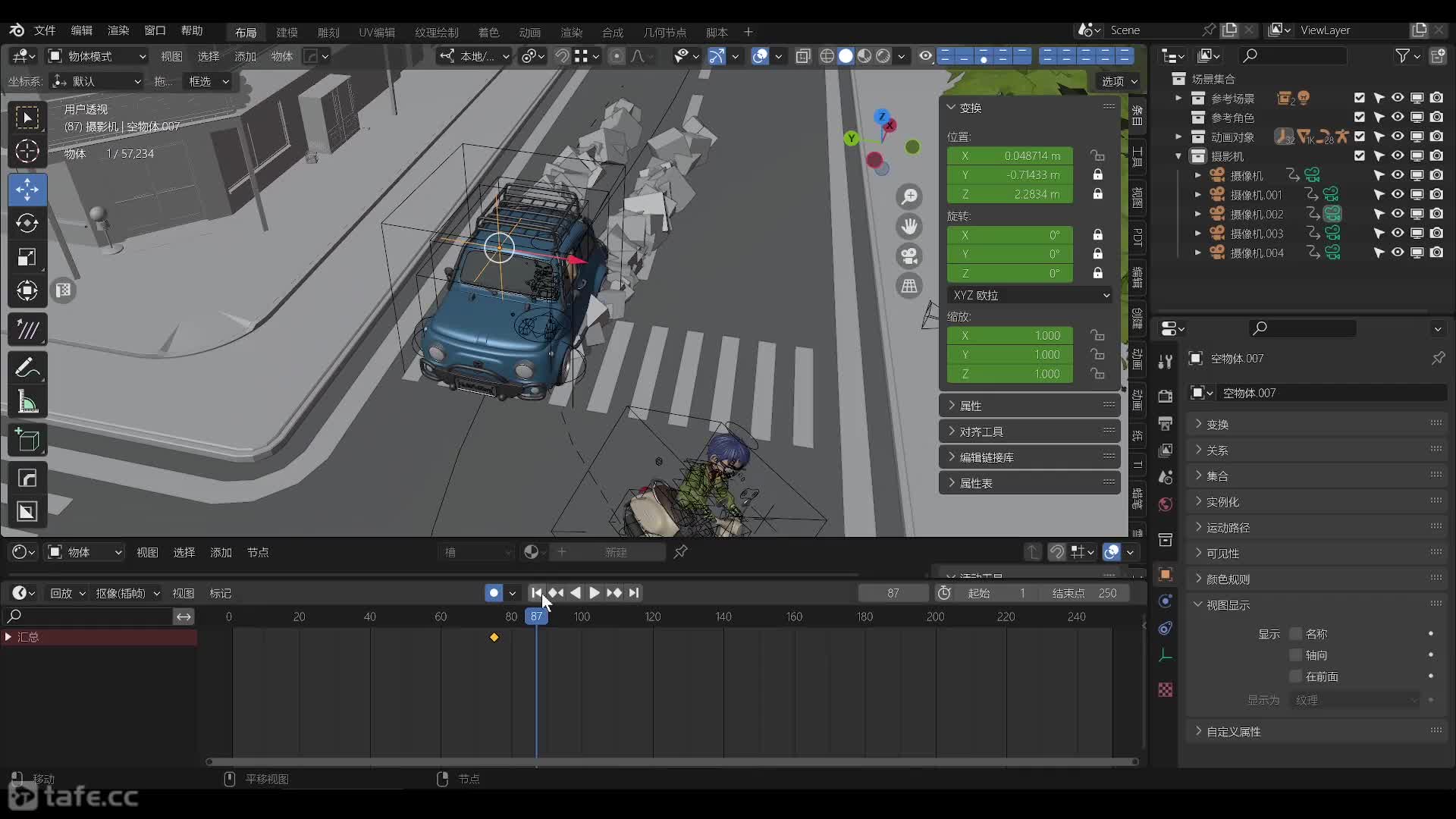
Task: Open the Output properties tab icon
Action: [1166, 423]
